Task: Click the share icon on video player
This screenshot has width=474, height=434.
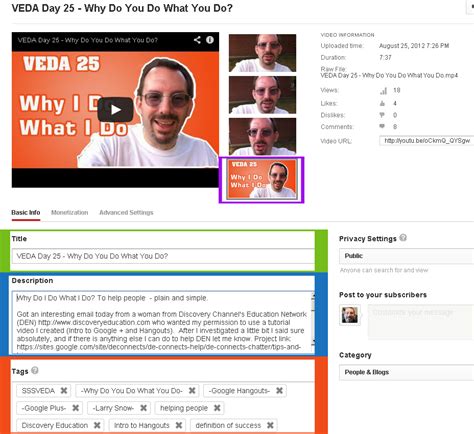Action: pos(197,40)
